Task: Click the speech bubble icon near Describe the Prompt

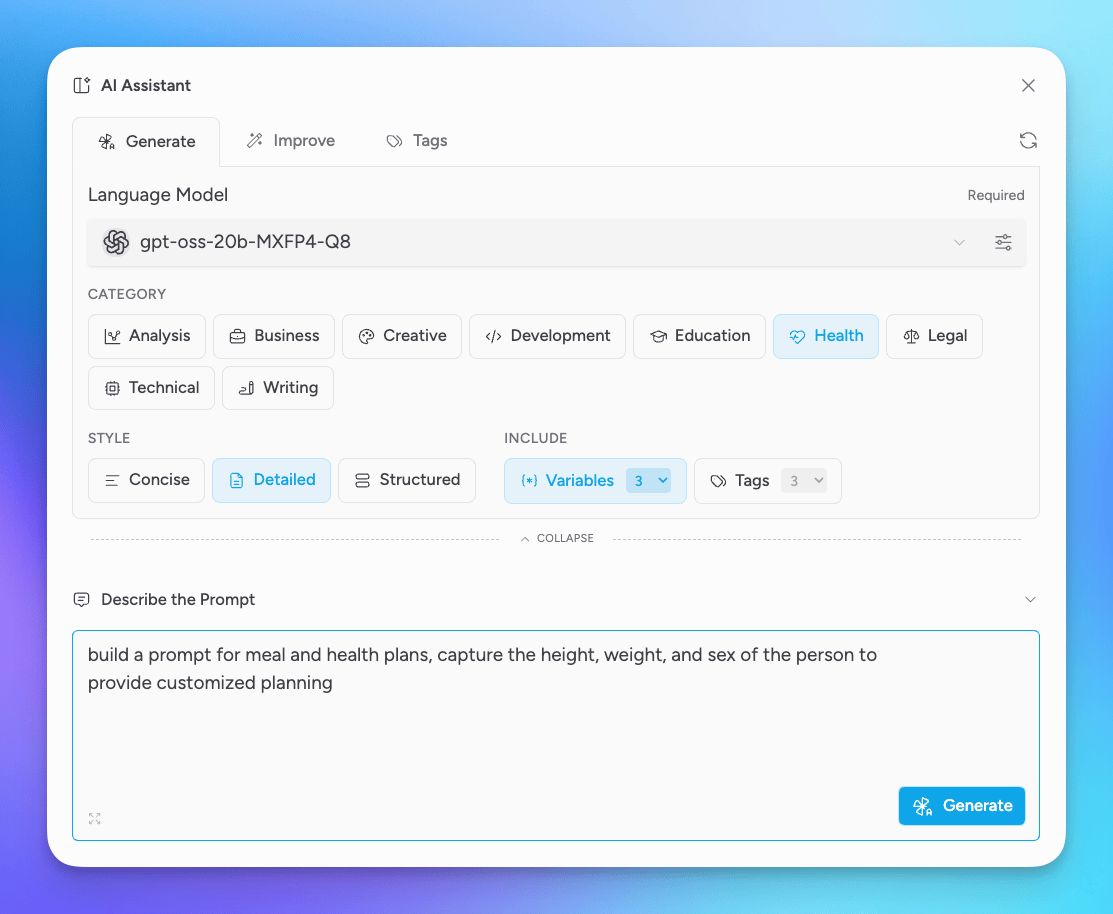Action: click(x=81, y=599)
